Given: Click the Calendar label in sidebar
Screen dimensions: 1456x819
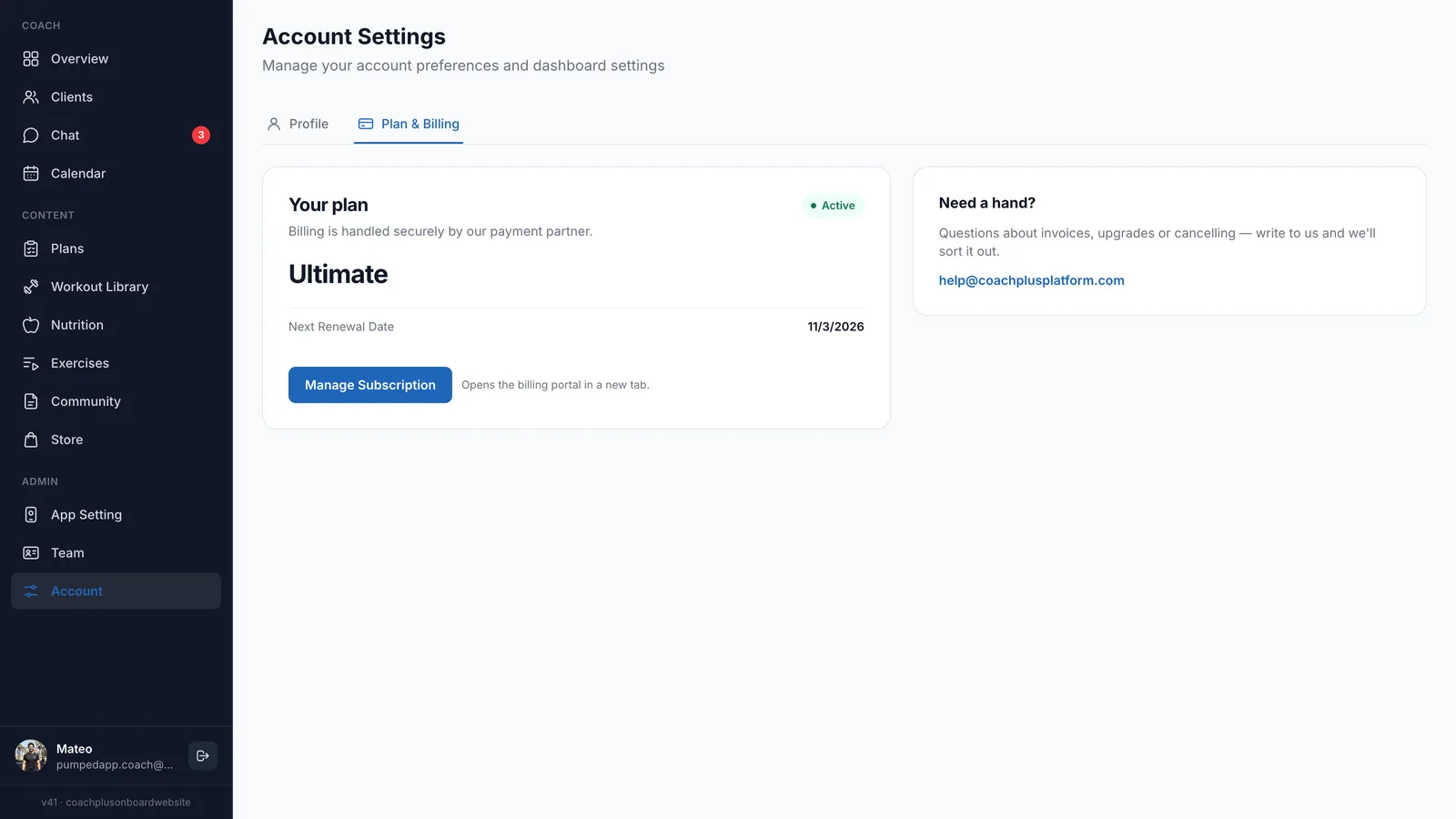Looking at the screenshot, I should 78,174.
